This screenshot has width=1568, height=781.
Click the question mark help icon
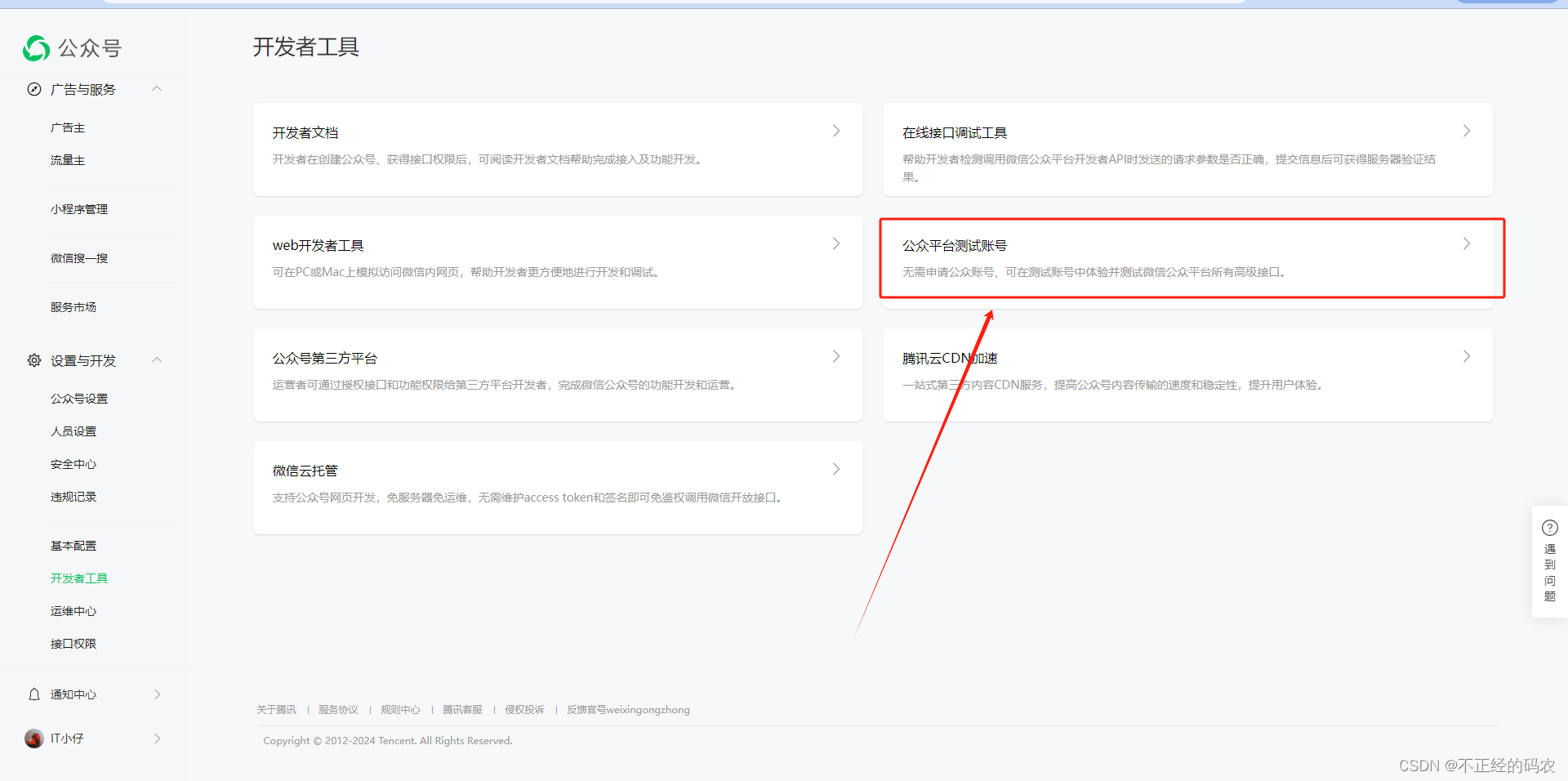(1550, 528)
